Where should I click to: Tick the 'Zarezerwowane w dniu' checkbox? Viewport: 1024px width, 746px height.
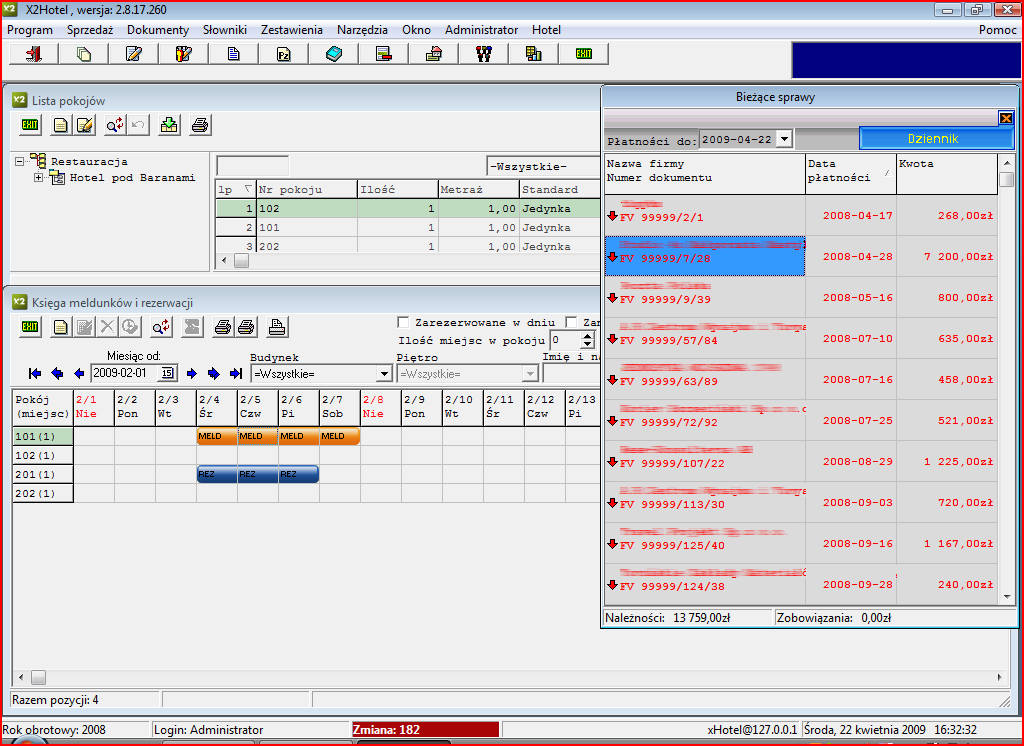click(x=404, y=322)
